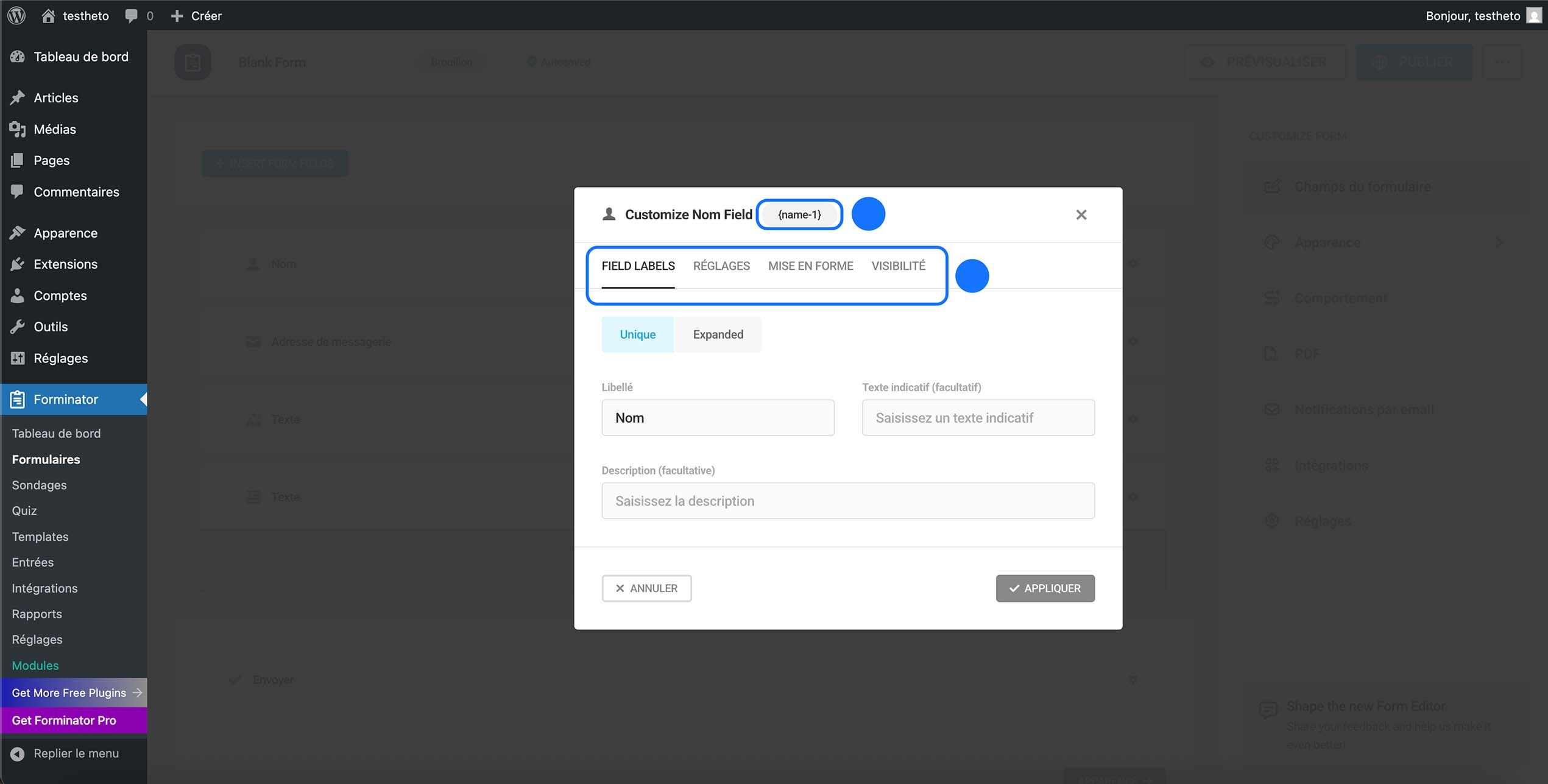Click the Comptes users icon

18,295
